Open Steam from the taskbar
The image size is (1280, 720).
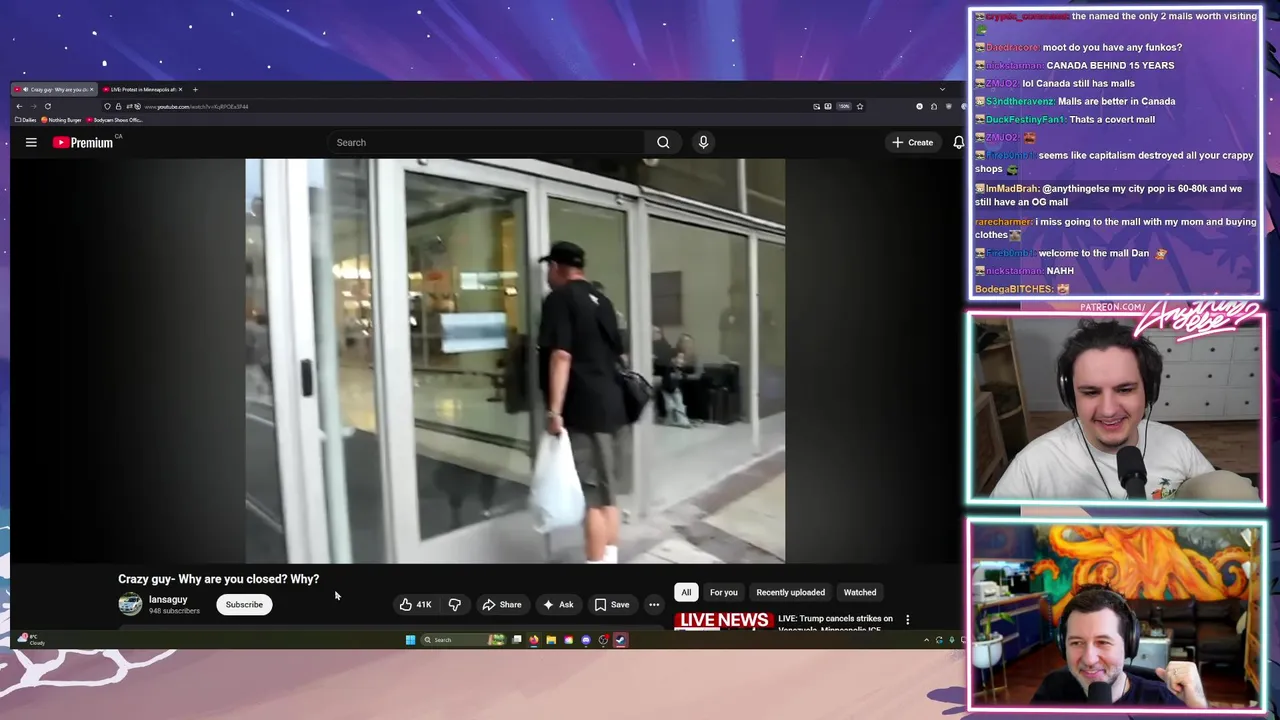coord(620,640)
